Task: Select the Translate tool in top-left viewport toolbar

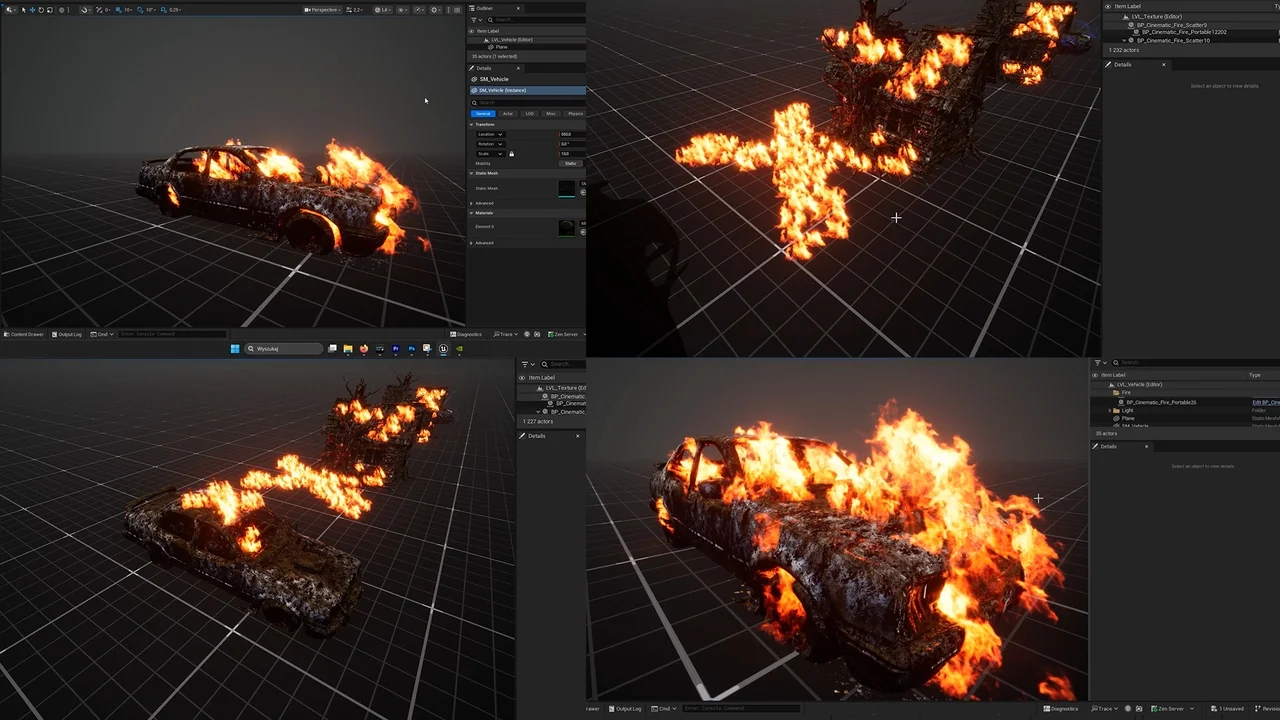Action: [32, 10]
